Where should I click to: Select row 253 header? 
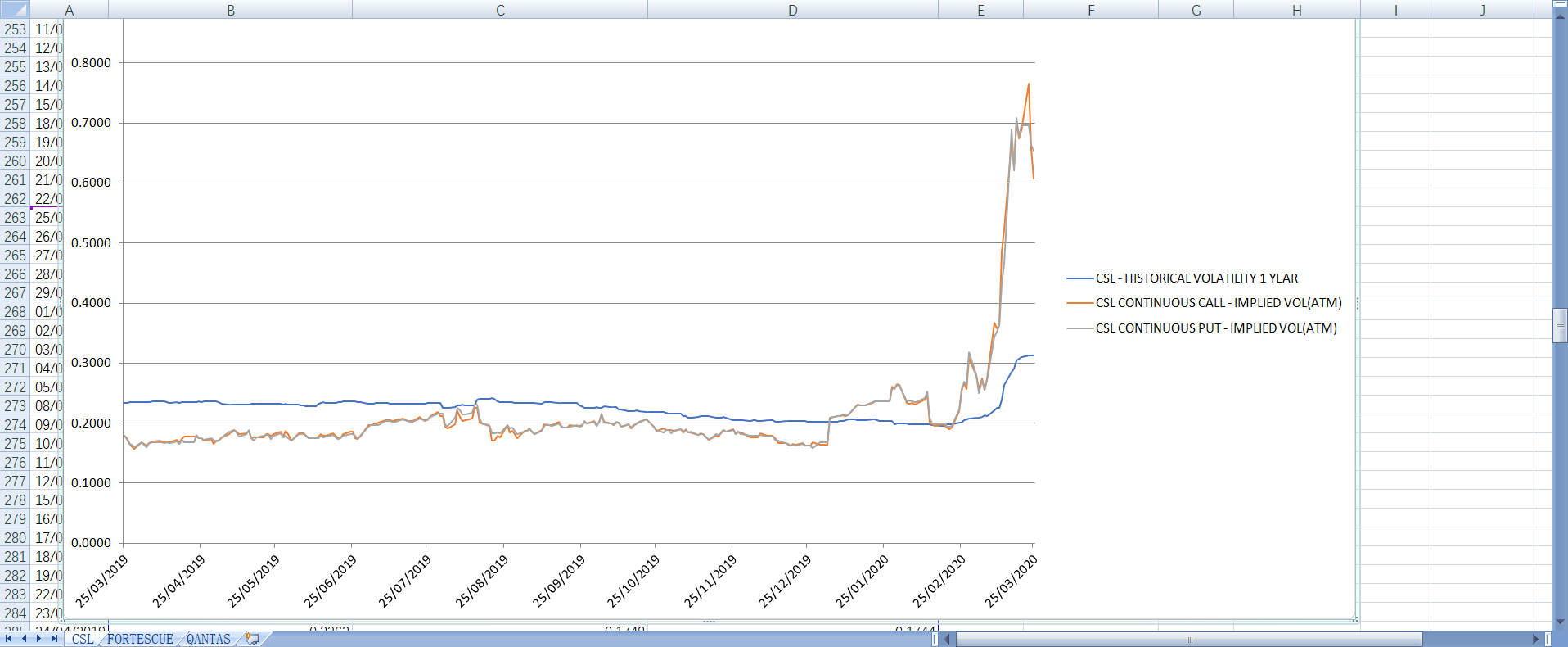coord(15,29)
